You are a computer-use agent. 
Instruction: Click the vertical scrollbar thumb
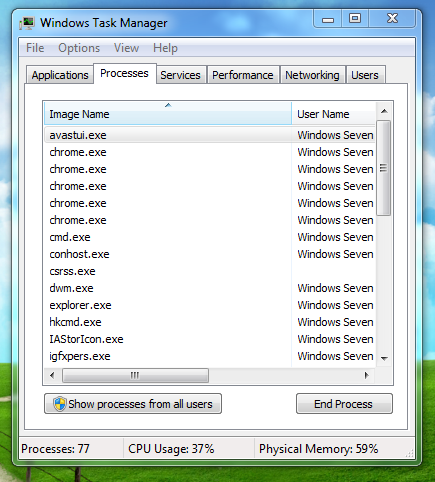coord(384,168)
